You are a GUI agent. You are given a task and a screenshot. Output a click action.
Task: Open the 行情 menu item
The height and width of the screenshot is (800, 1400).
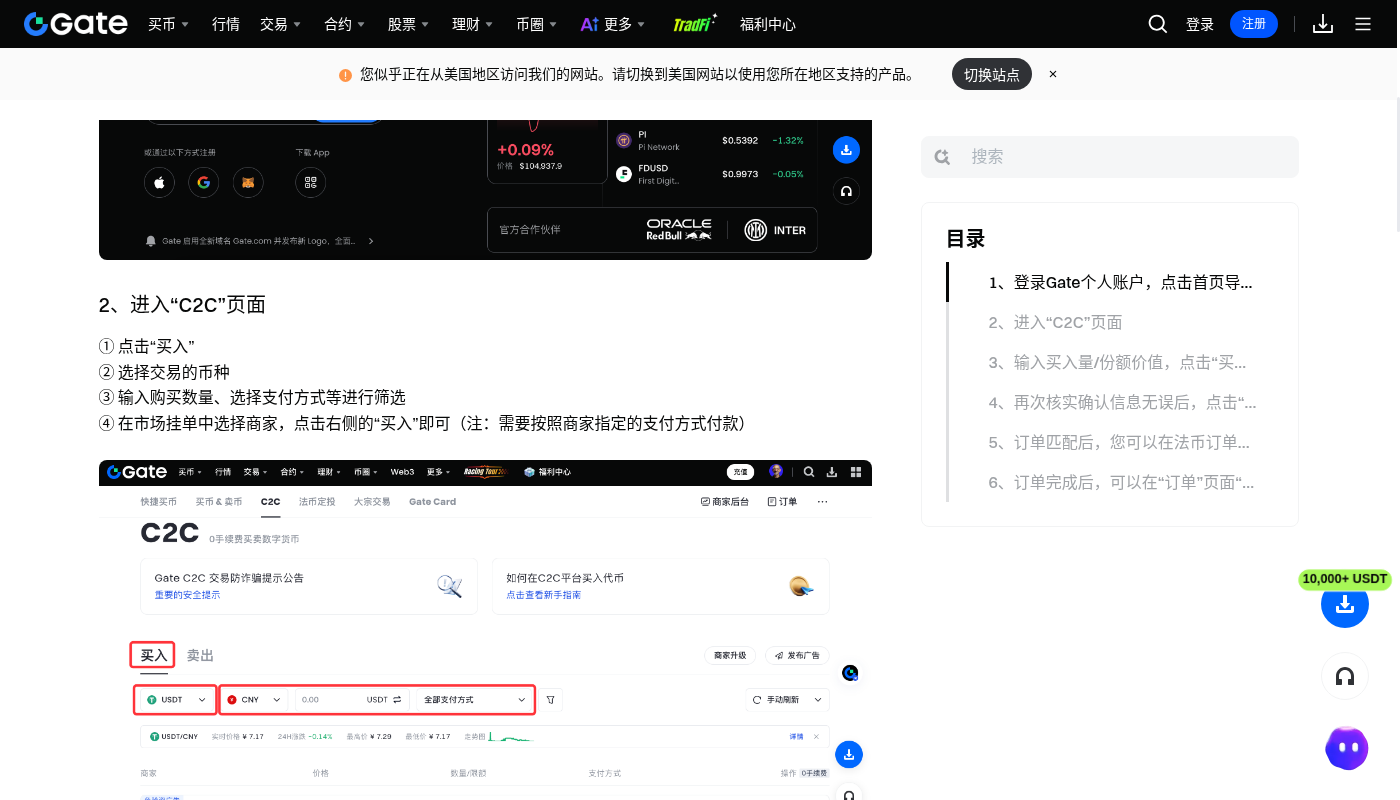point(226,24)
